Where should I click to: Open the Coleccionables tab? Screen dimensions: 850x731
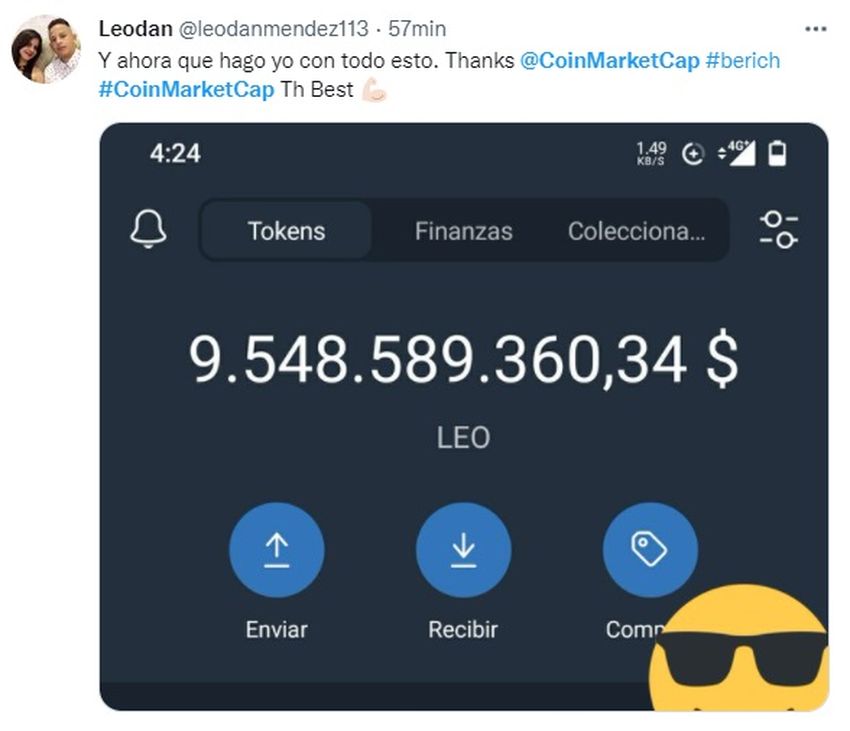tap(636, 231)
